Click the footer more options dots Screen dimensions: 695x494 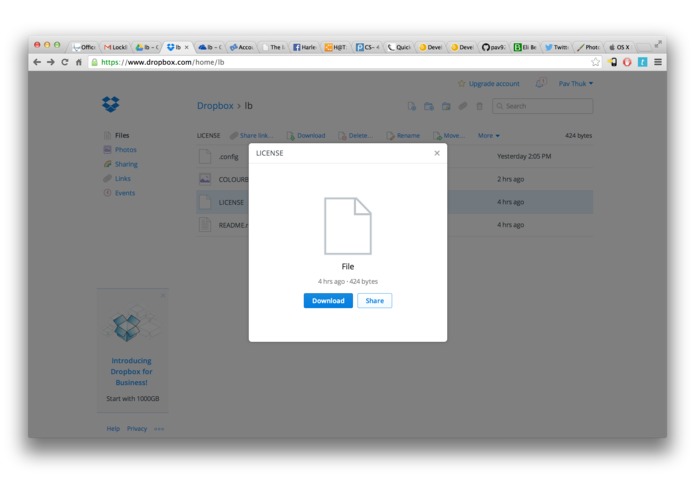159,429
